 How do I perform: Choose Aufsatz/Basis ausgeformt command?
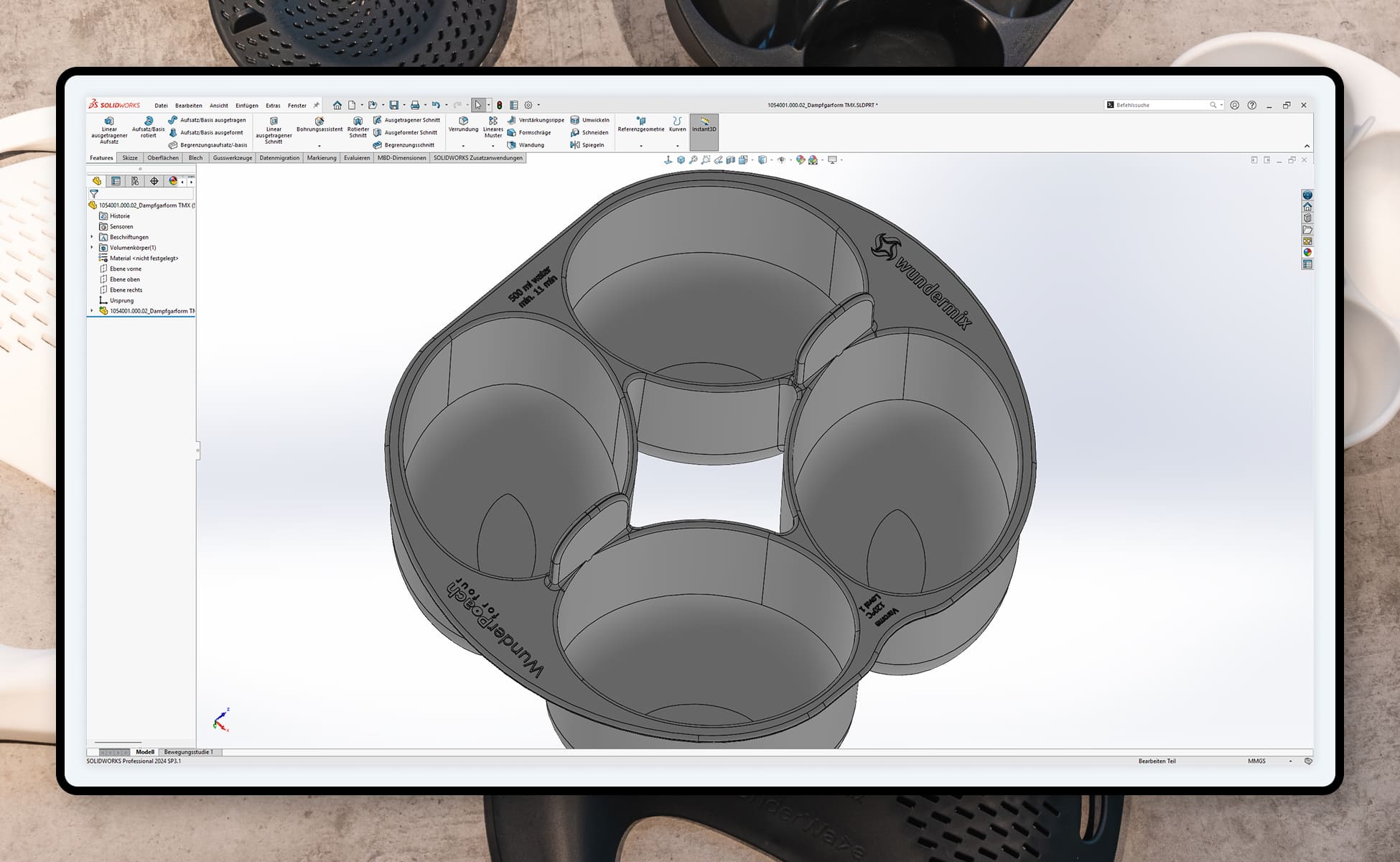point(205,132)
